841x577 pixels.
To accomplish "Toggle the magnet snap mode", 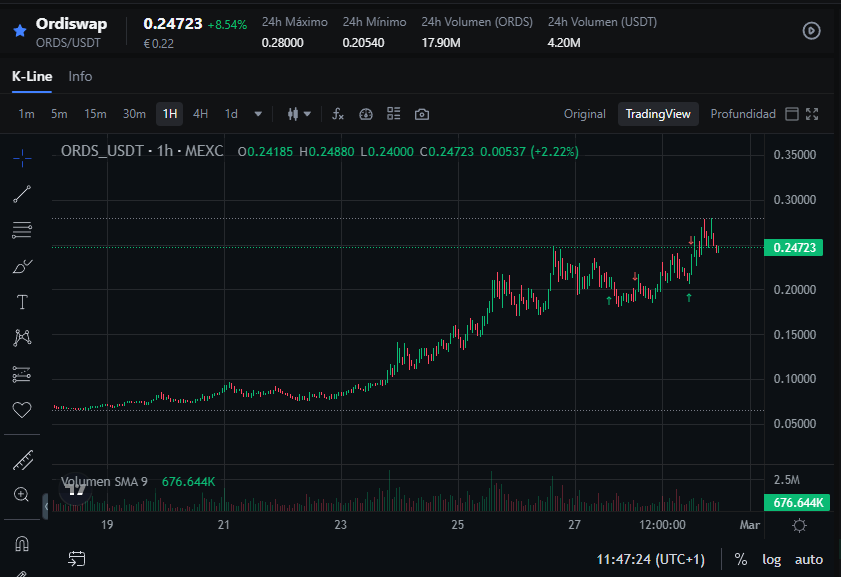I will [22, 544].
